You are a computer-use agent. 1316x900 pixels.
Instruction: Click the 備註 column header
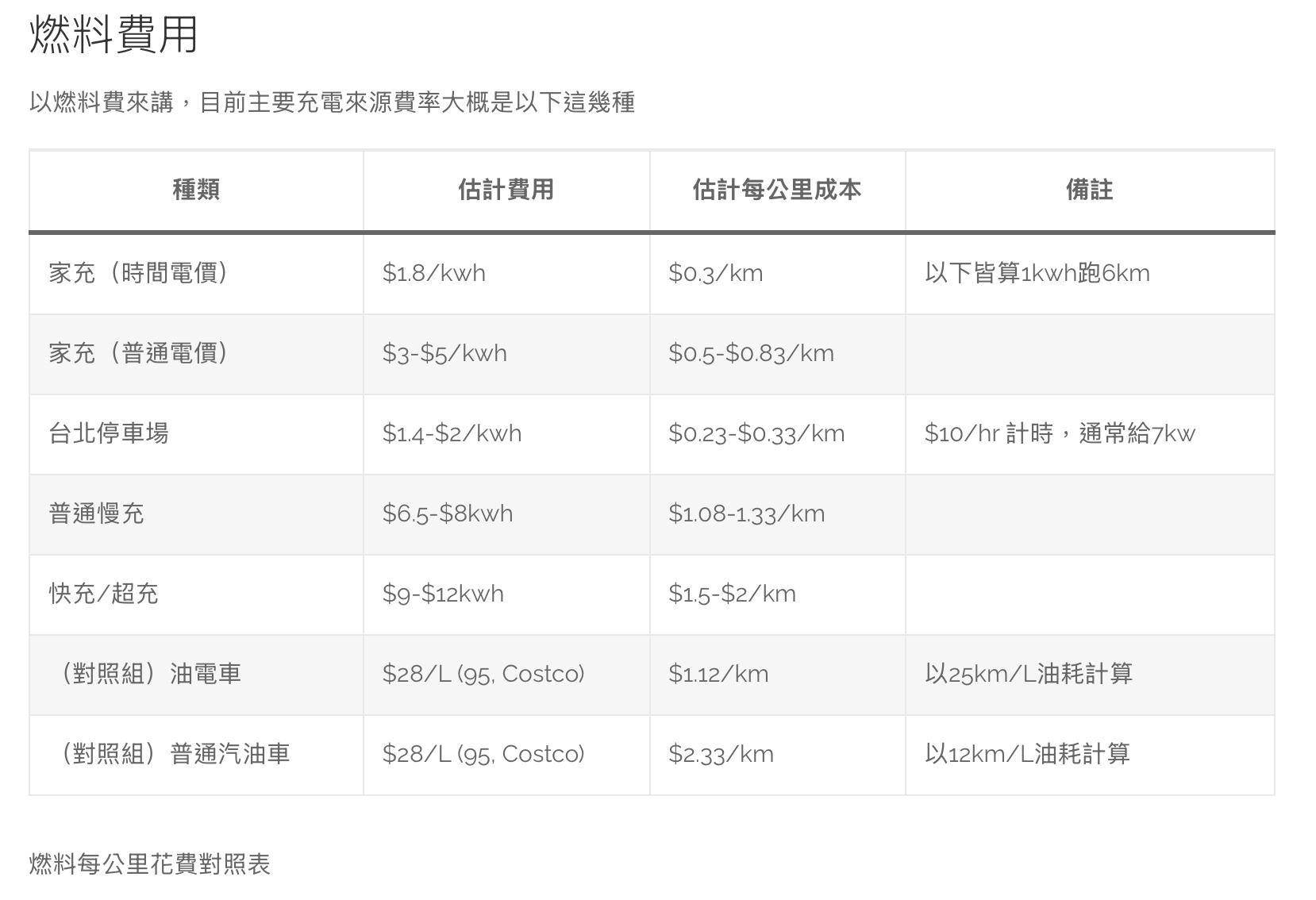1089,190
